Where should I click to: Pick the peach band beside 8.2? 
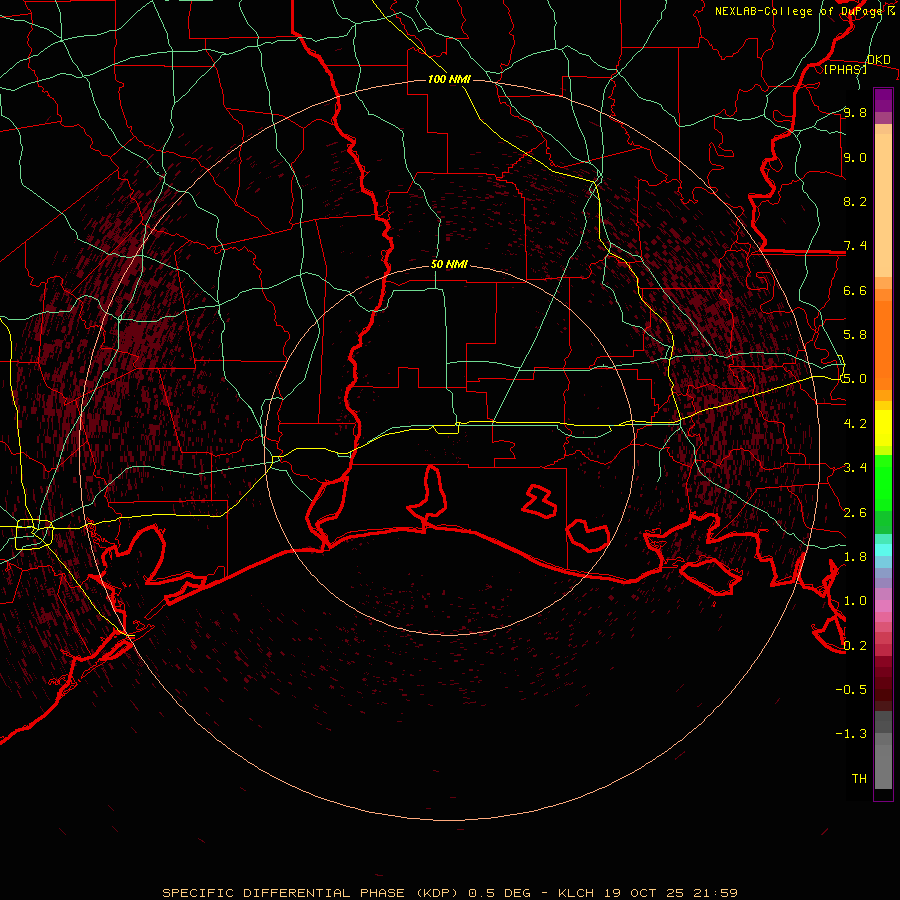pos(883,205)
